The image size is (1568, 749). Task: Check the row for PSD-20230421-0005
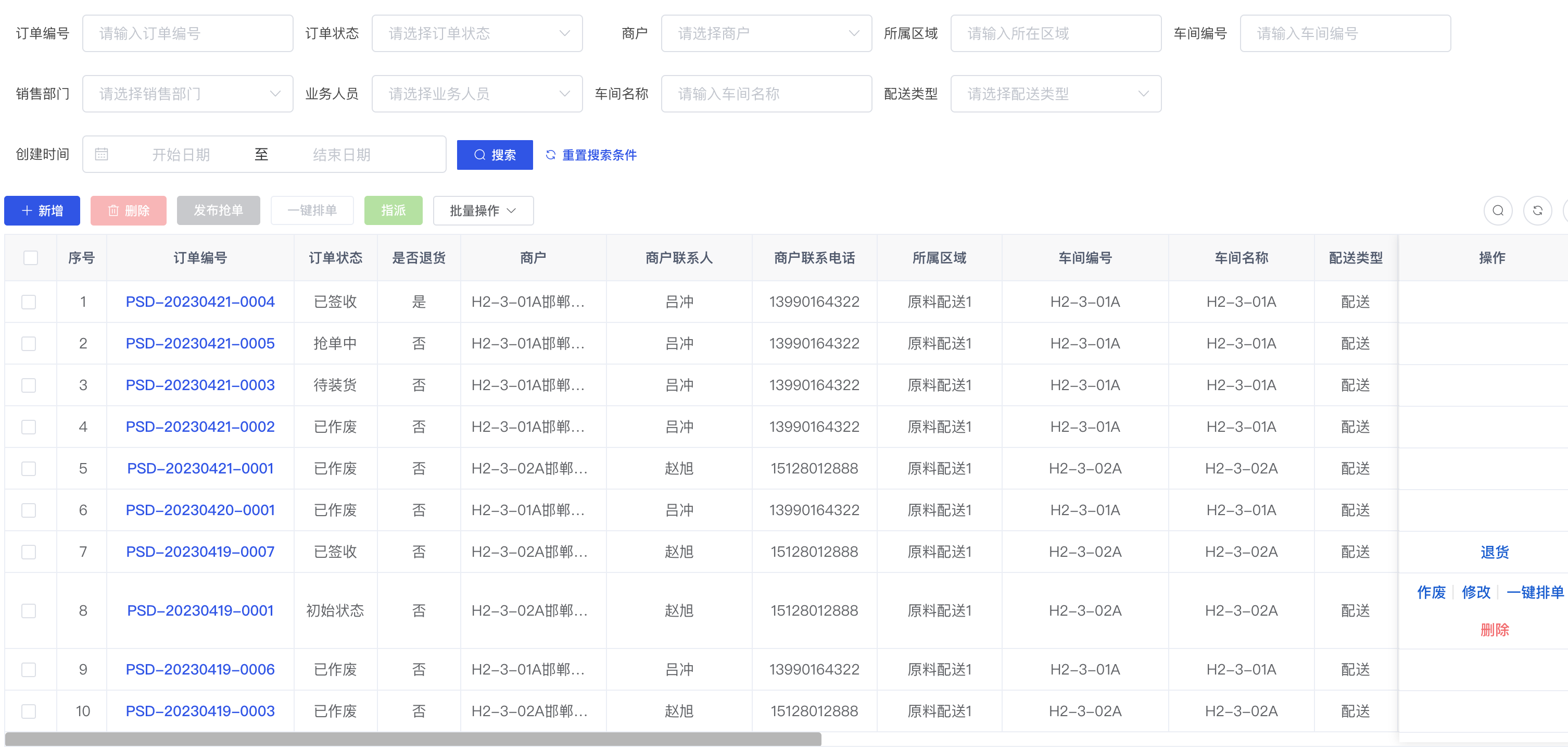point(29,344)
